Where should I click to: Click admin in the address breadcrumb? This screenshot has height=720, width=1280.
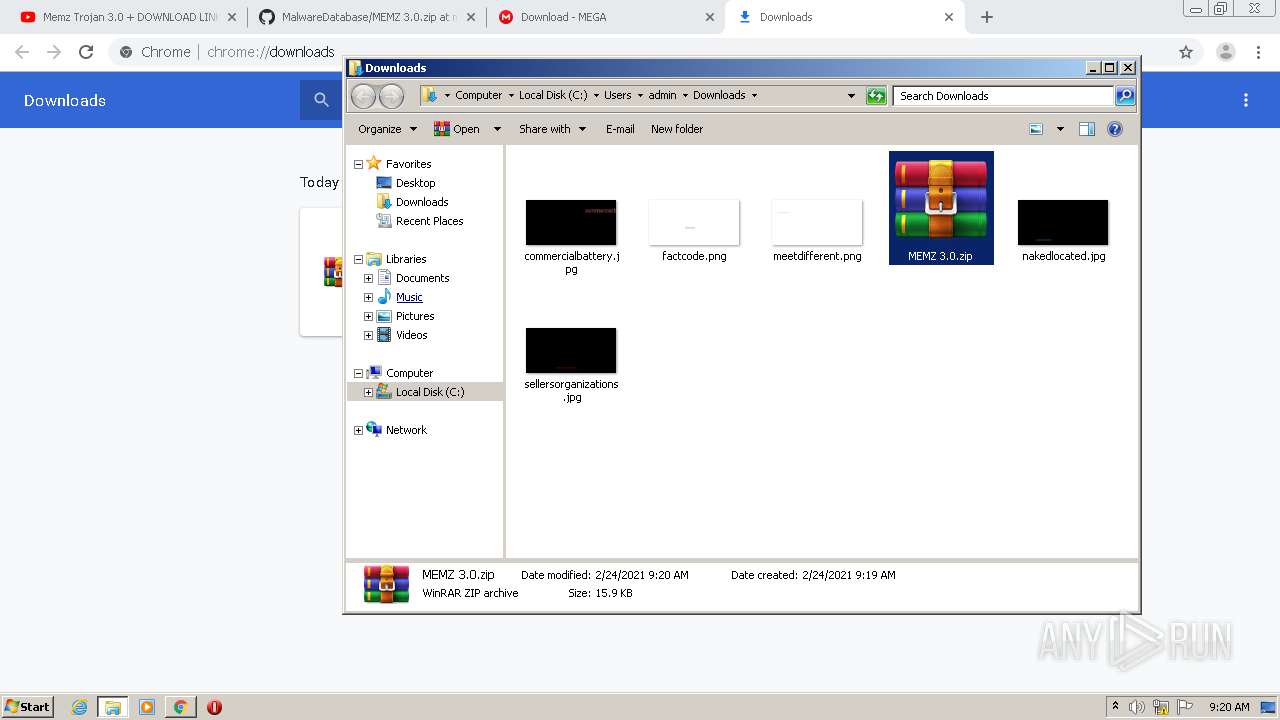[662, 95]
